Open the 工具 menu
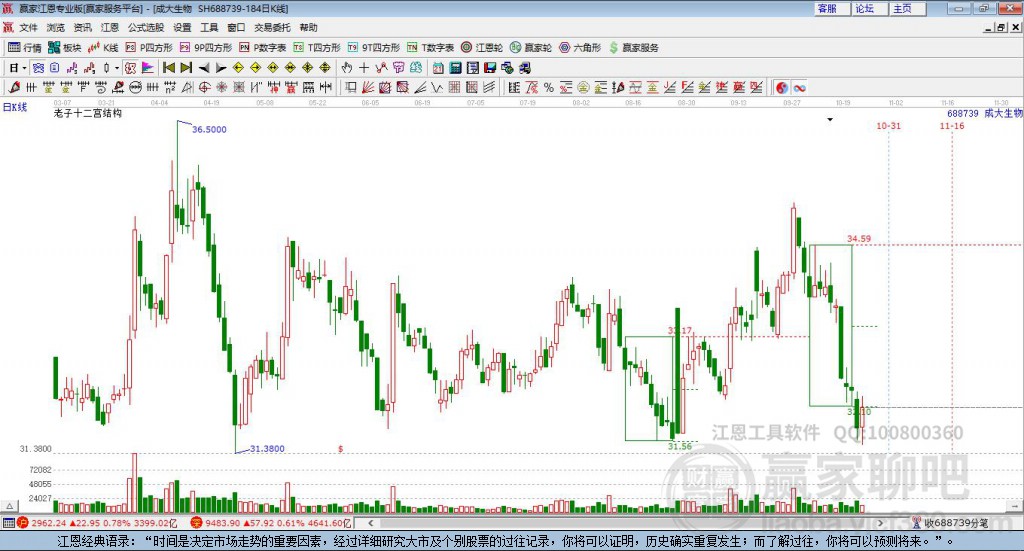This screenshot has width=1024, height=551. tap(209, 27)
